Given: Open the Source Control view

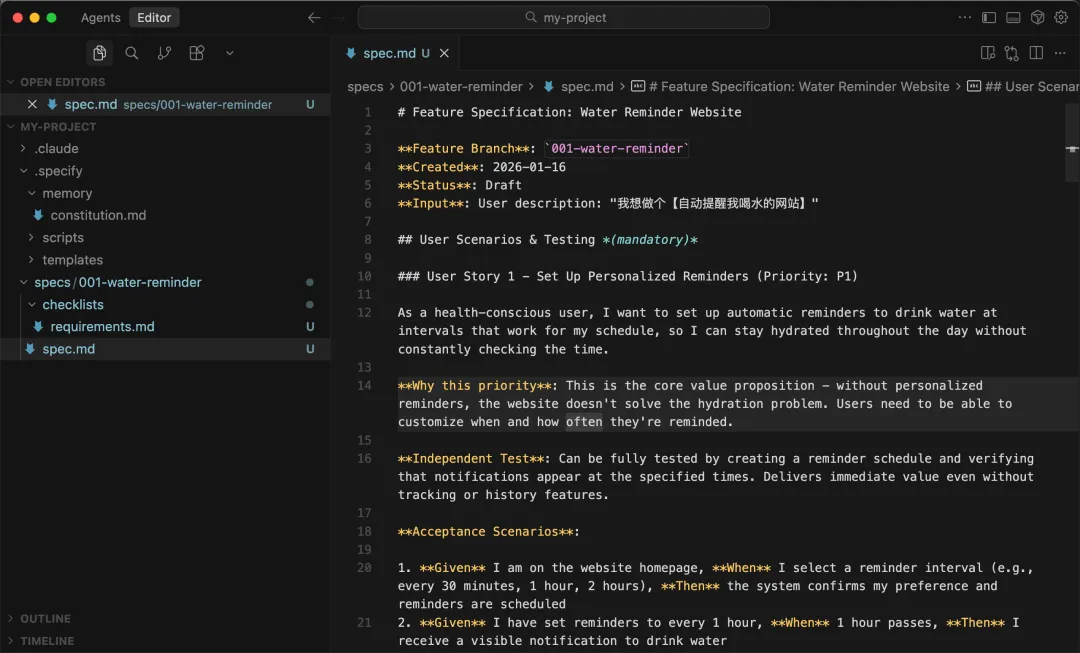Looking at the screenshot, I should click(x=164, y=53).
